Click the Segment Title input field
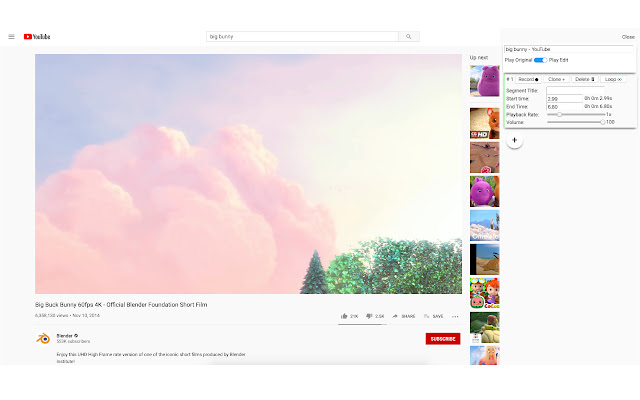Image resolution: width=640 pixels, height=400 pixels. (x=576, y=90)
